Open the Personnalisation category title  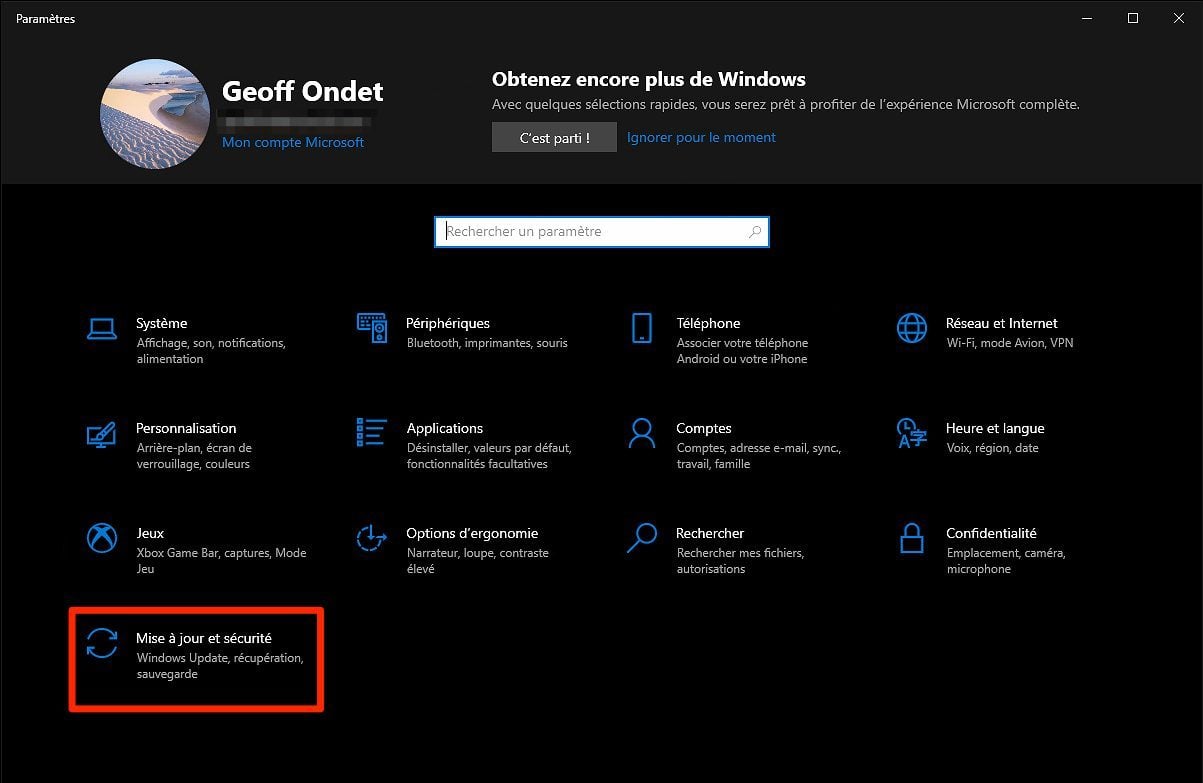(x=186, y=428)
